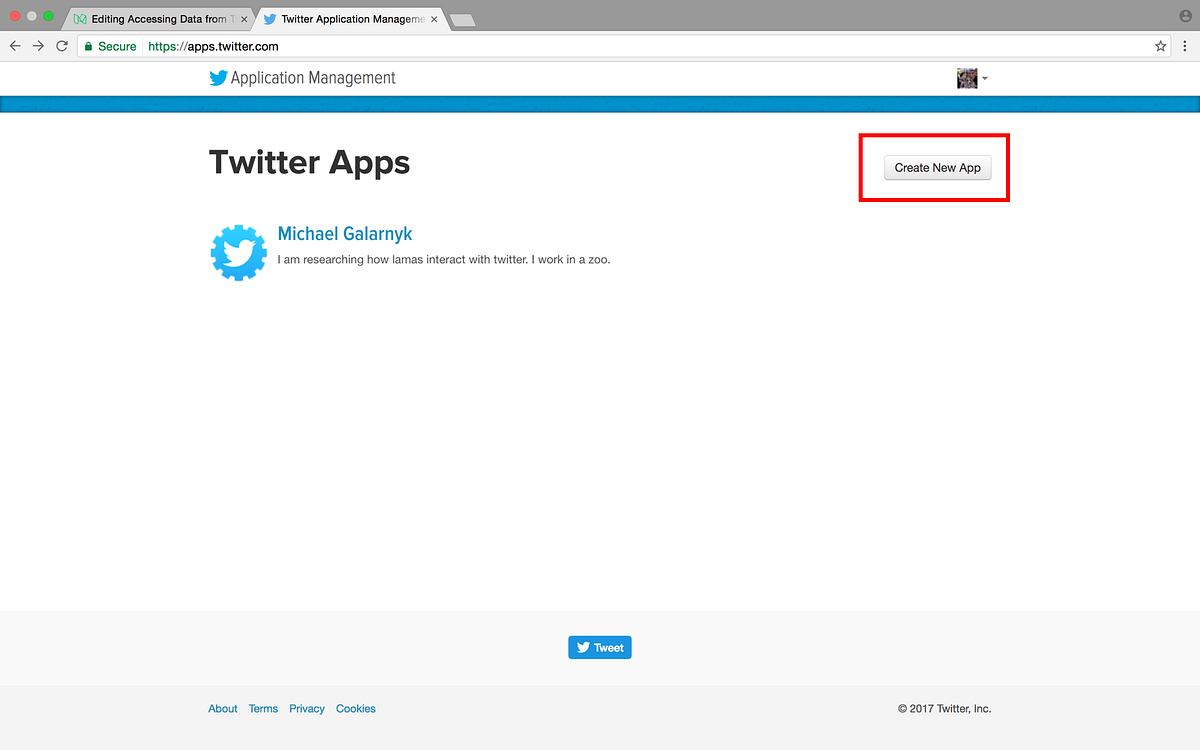The height and width of the screenshot is (750, 1200).
Task: Click the gear-styled Twitter app avatar
Action: (x=238, y=252)
